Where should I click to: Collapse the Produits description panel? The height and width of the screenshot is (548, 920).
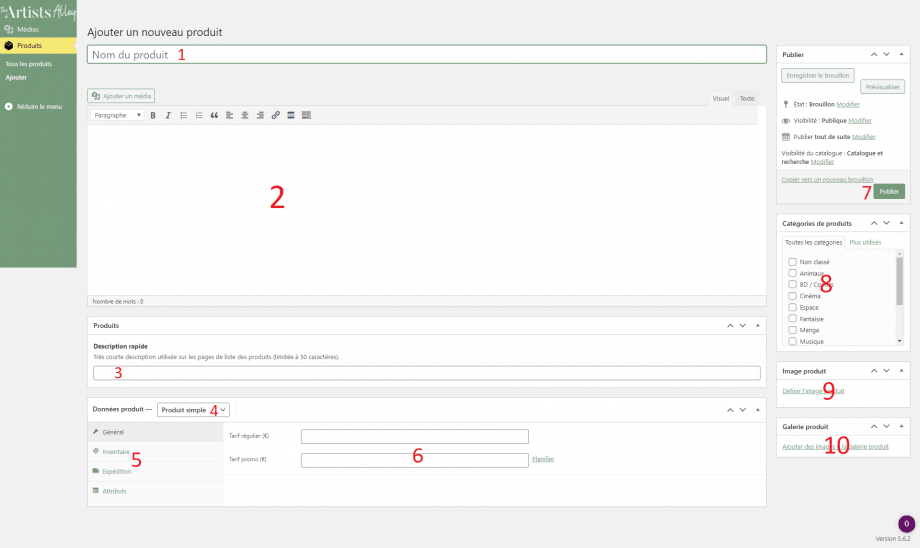tap(757, 326)
